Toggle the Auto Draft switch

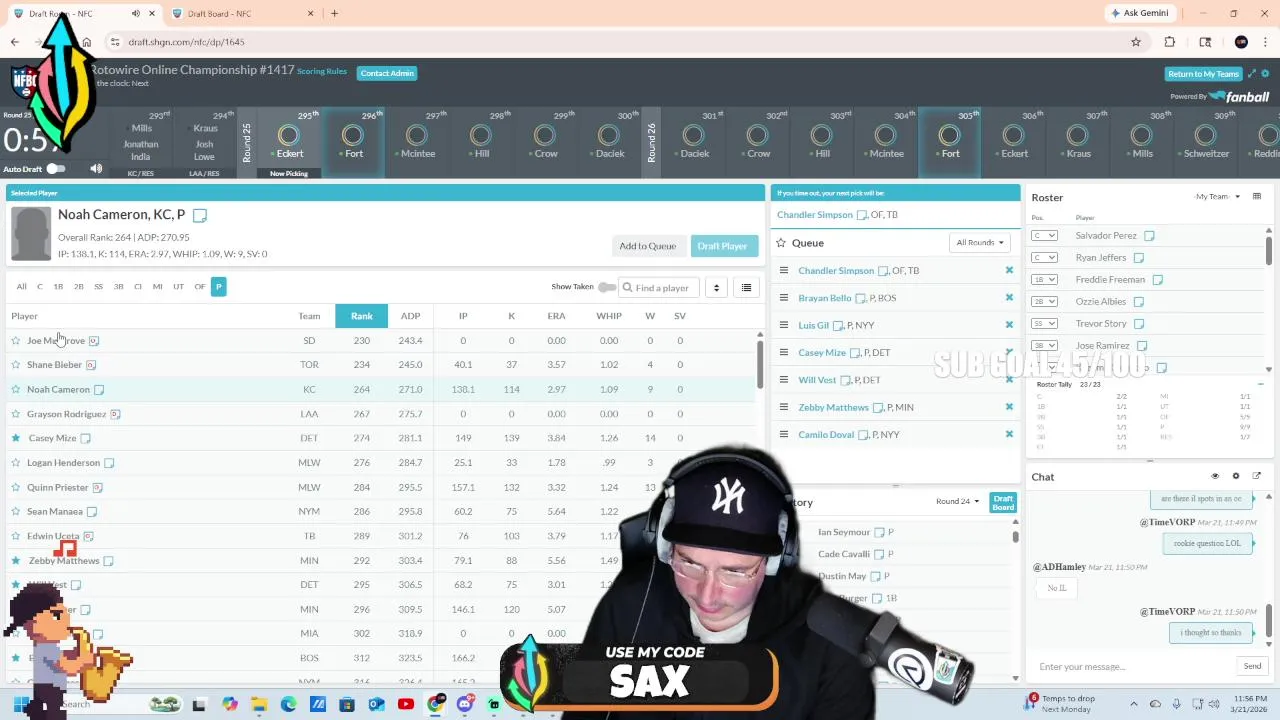coord(55,168)
